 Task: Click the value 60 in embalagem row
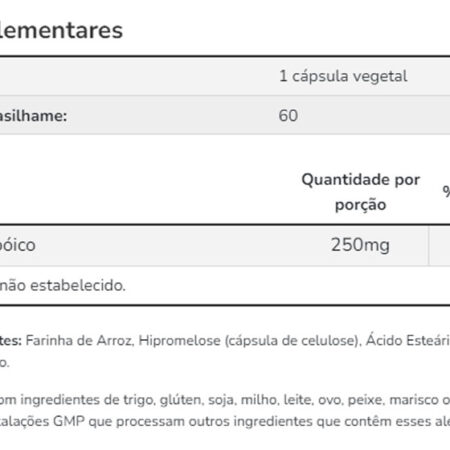[x=288, y=116]
